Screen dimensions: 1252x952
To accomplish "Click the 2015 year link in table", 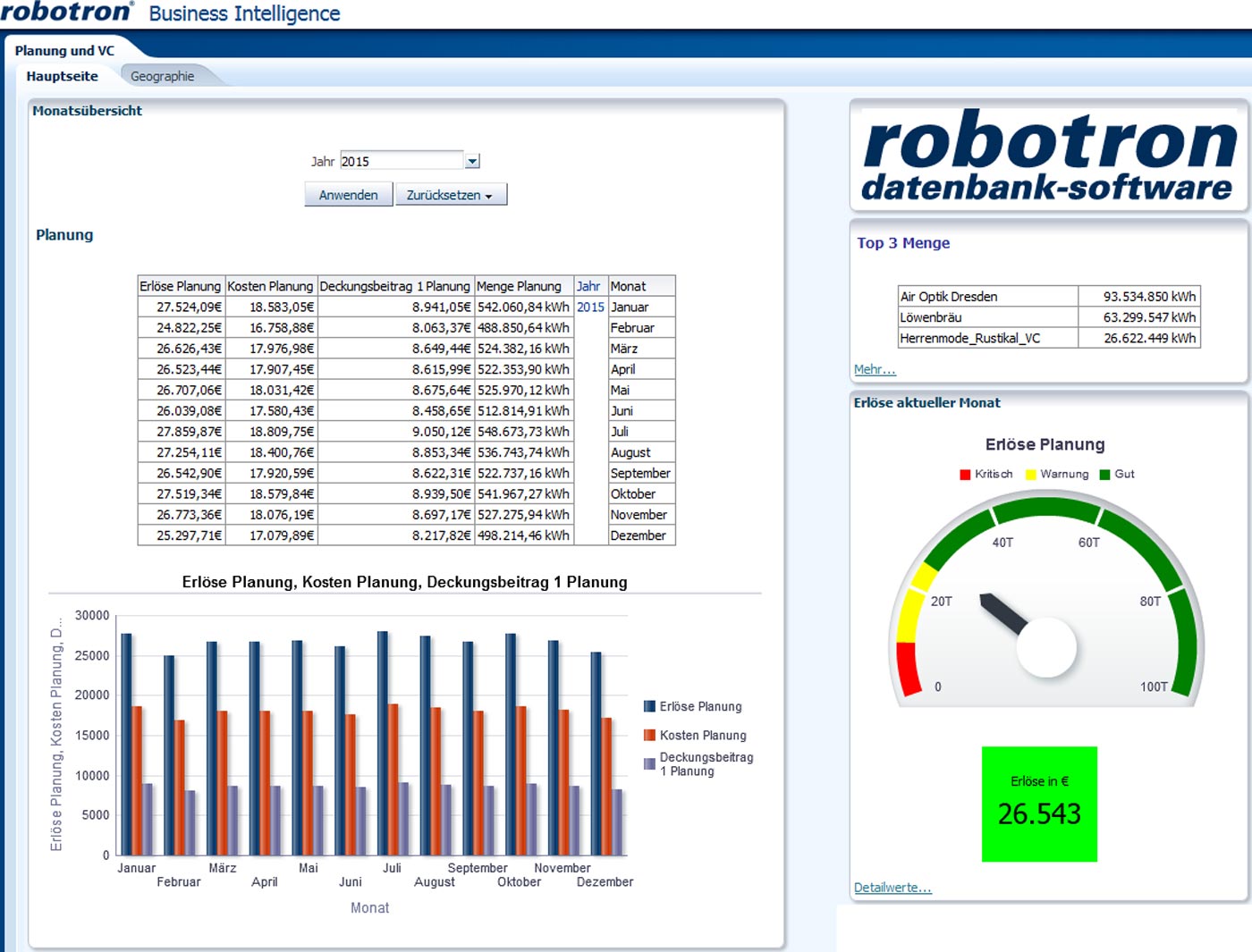I will pos(590,307).
